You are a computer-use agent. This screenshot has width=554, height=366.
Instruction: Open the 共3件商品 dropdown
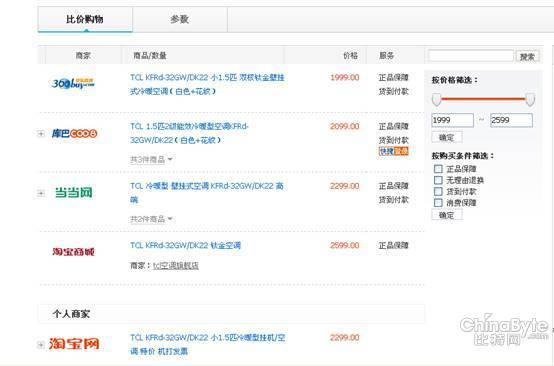[151, 160]
